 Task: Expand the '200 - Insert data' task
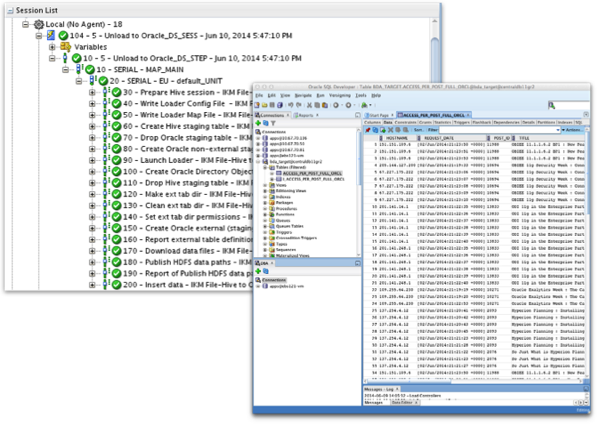[92, 285]
